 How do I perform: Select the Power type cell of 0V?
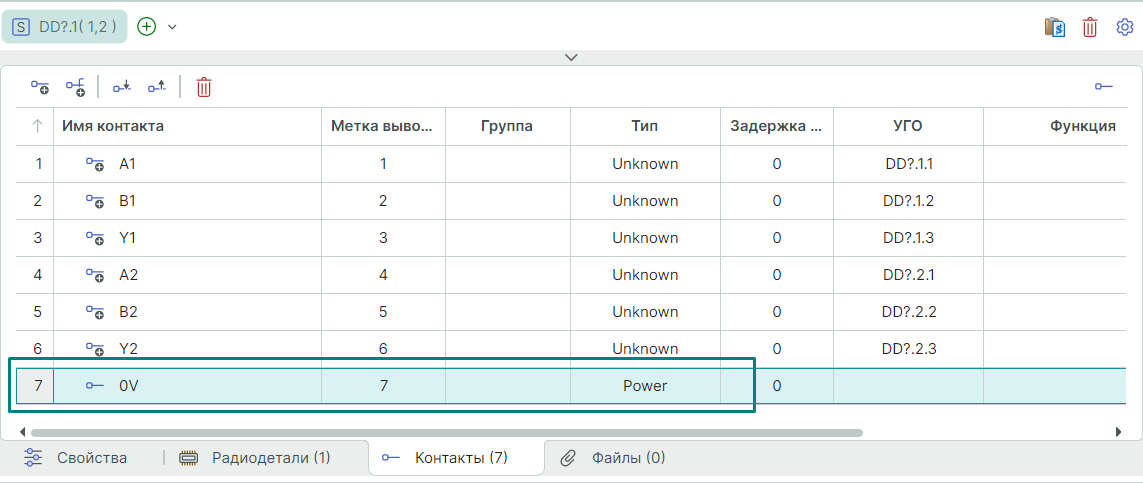coord(645,385)
